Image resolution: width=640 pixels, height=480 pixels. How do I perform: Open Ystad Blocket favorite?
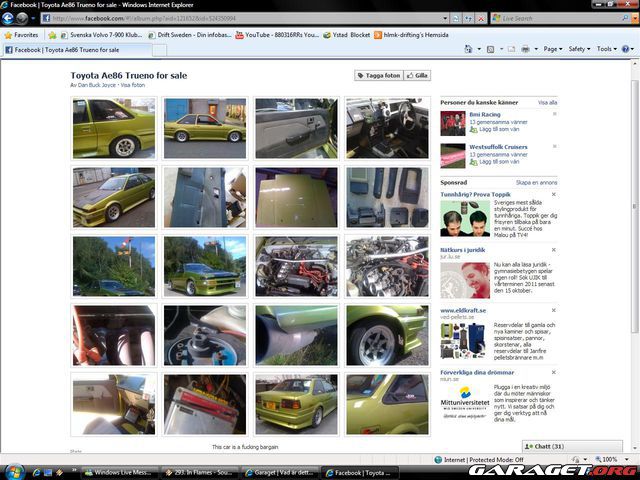(x=347, y=35)
